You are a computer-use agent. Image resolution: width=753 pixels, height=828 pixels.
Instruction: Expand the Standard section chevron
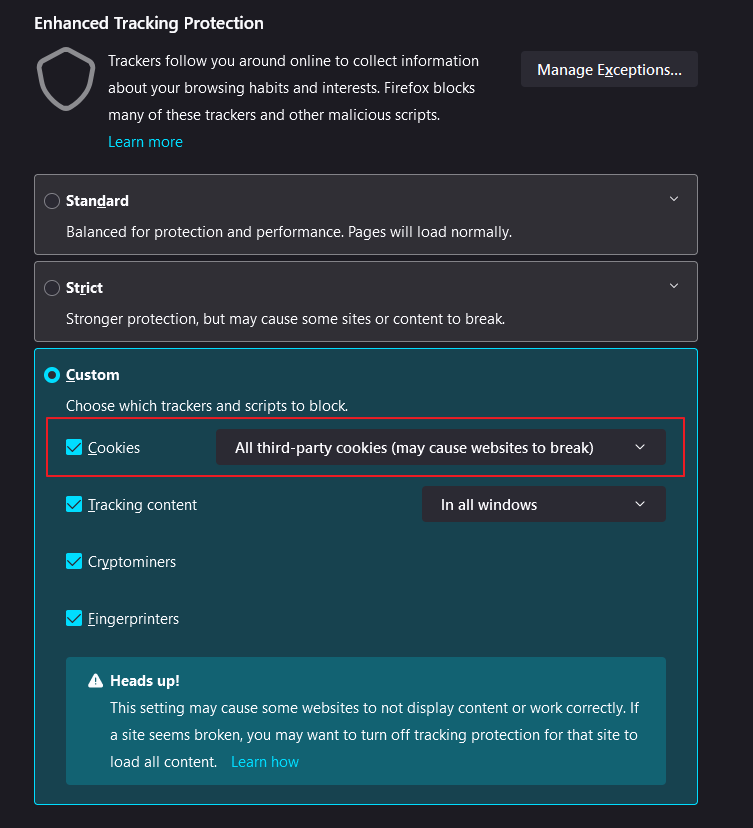pyautogui.click(x=674, y=199)
